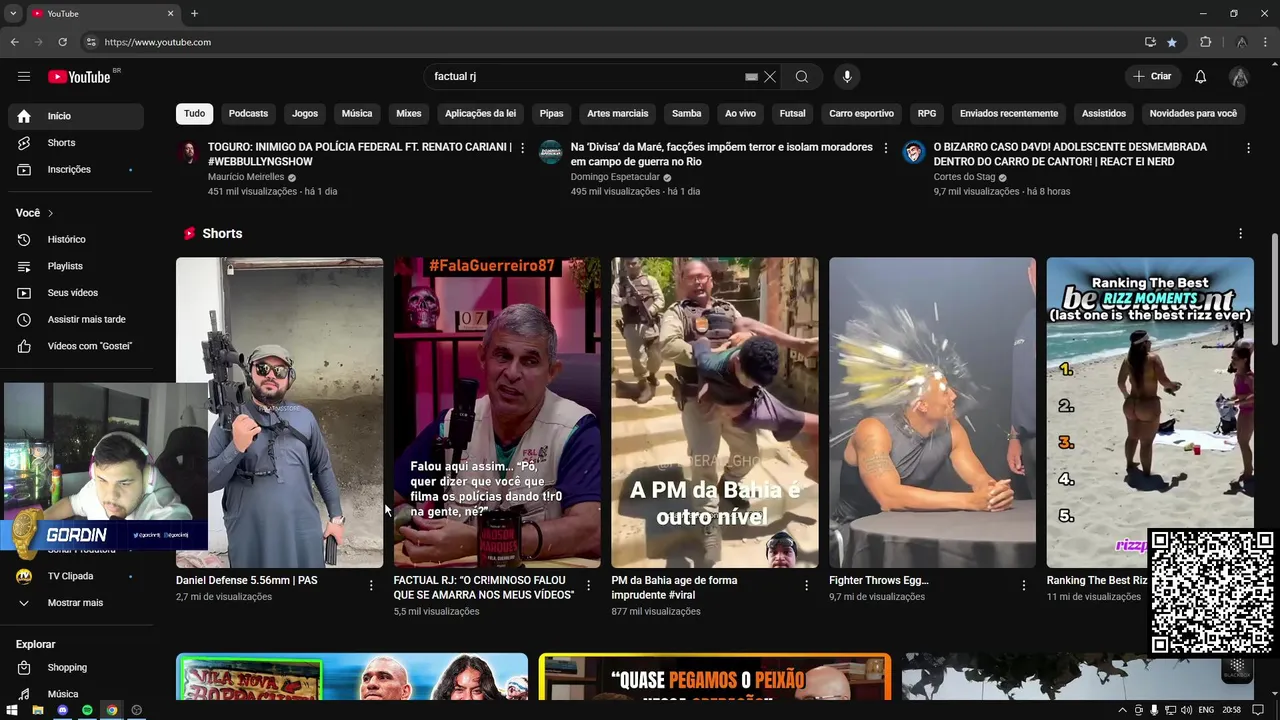Select the Jogos filter chip
This screenshot has height=720, width=1280.
coord(305,114)
